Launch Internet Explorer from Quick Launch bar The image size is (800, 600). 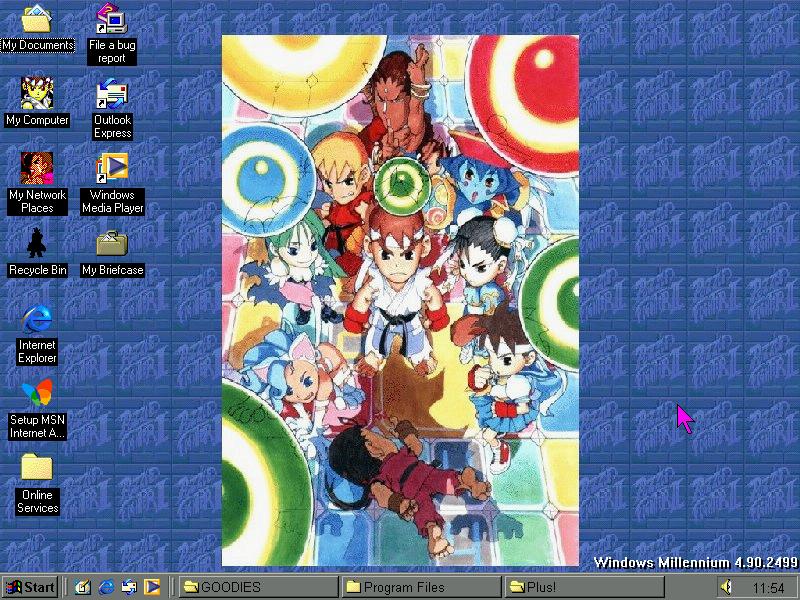click(x=106, y=587)
